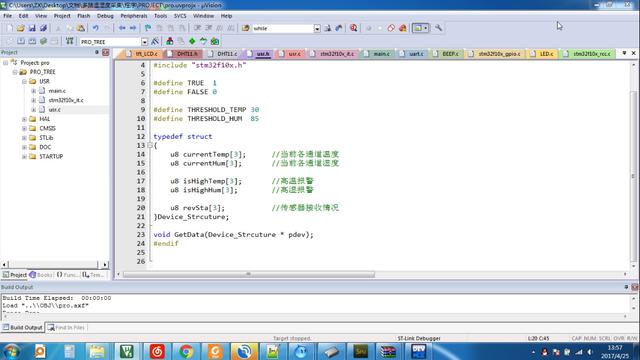Open Configuration with the wrench icon
Viewport: 640px width, 360px height.
438,28
